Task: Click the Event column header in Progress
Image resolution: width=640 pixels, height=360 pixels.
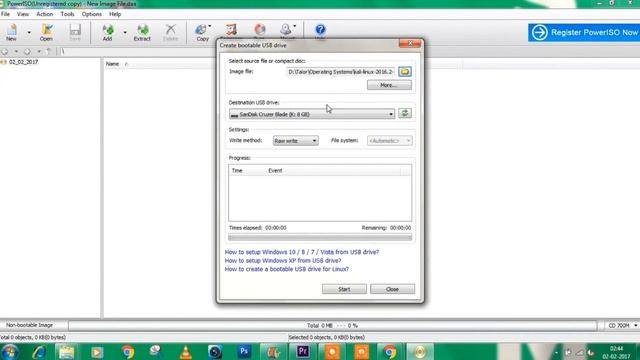Action: (275, 171)
